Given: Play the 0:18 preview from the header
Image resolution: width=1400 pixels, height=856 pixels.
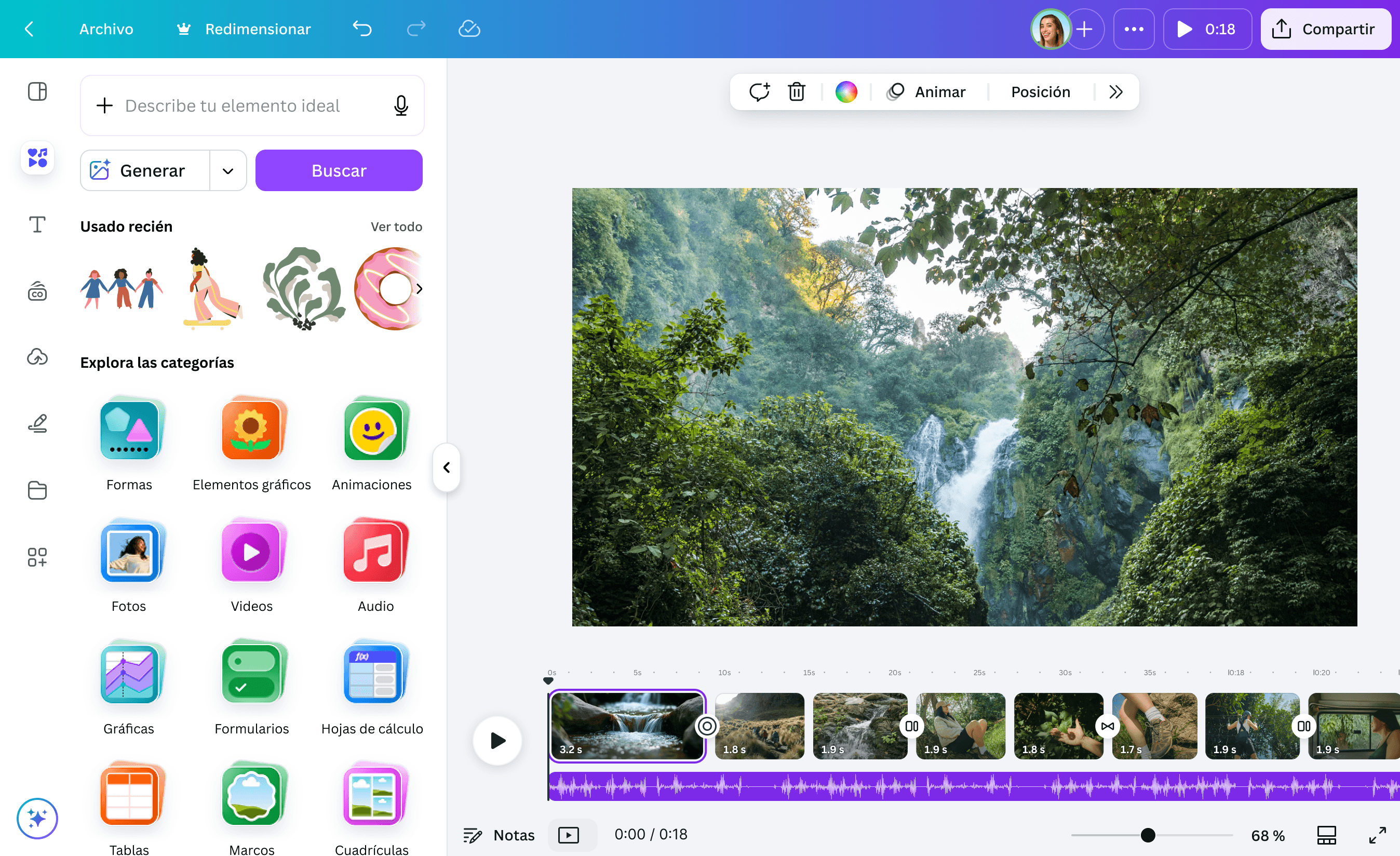Looking at the screenshot, I should 1207,29.
